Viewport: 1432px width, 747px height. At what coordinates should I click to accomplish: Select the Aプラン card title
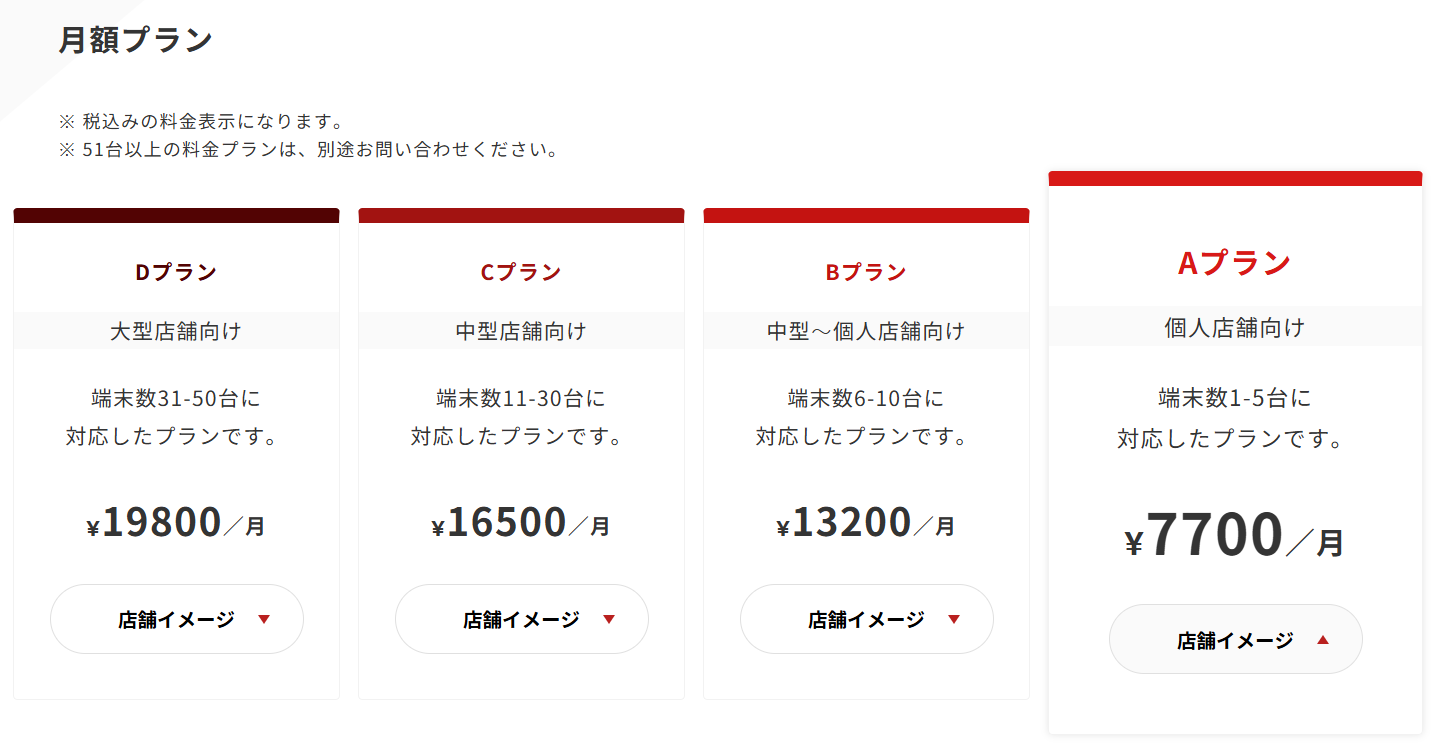[x=1235, y=262]
